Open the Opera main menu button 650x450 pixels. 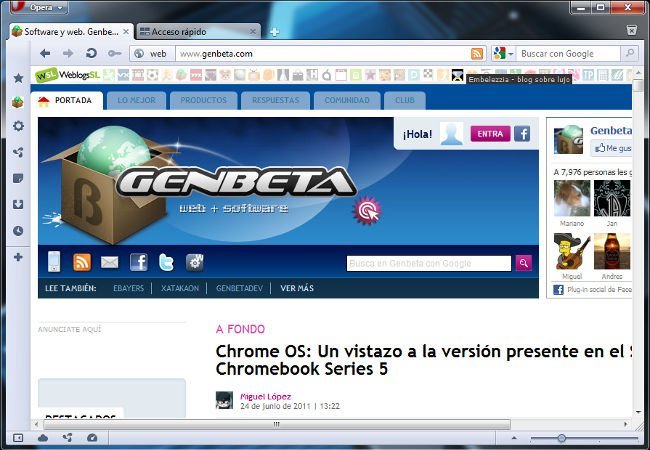click(39, 7)
